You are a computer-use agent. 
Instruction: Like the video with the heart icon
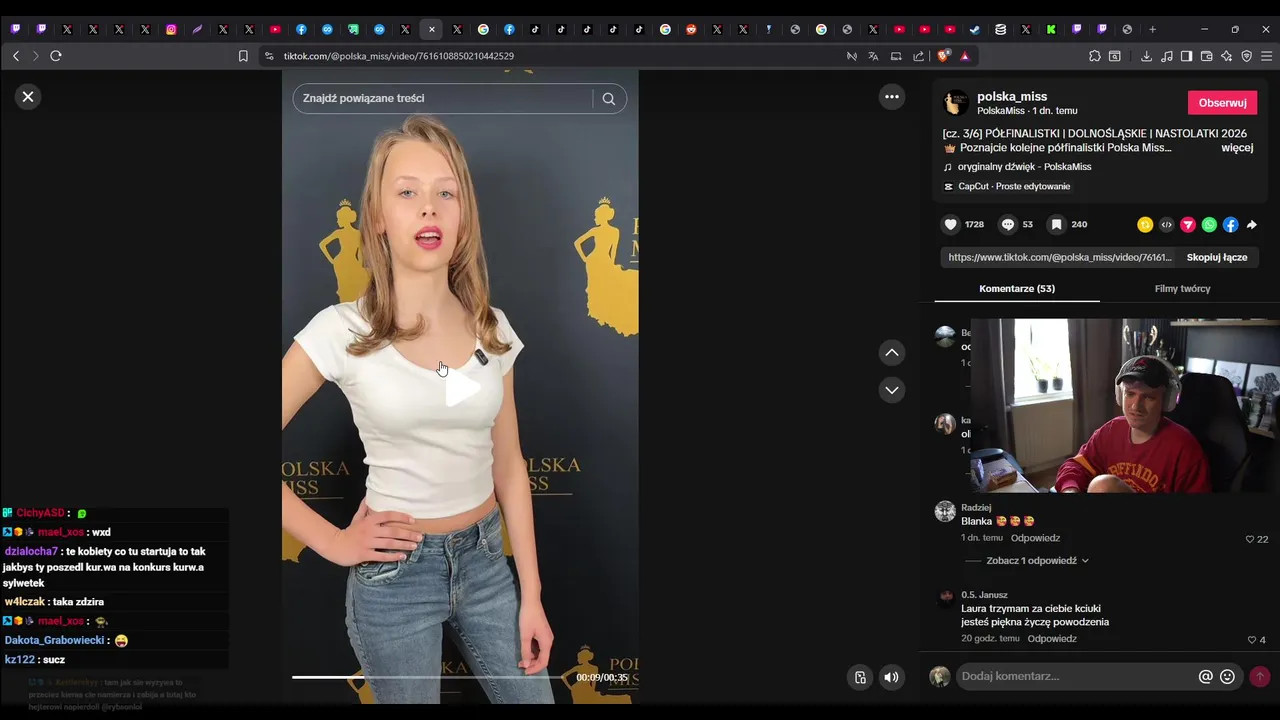pos(951,225)
